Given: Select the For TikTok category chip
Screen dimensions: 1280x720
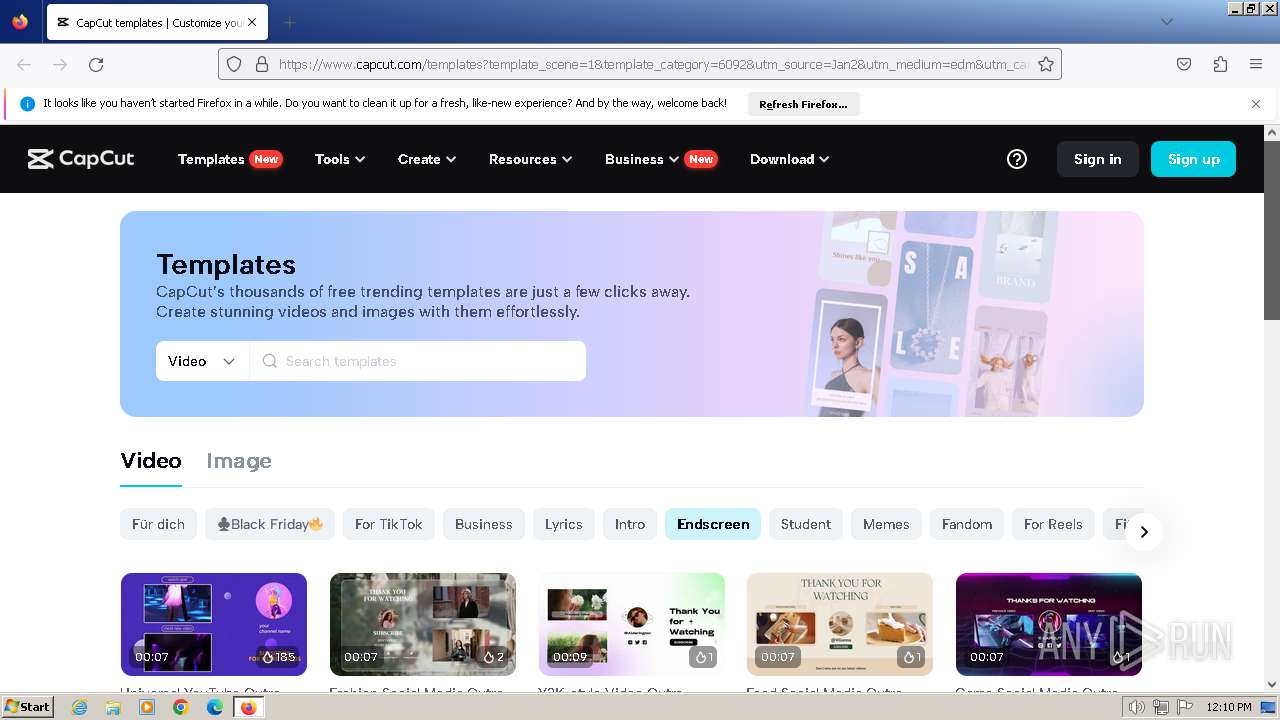Looking at the screenshot, I should [x=389, y=524].
